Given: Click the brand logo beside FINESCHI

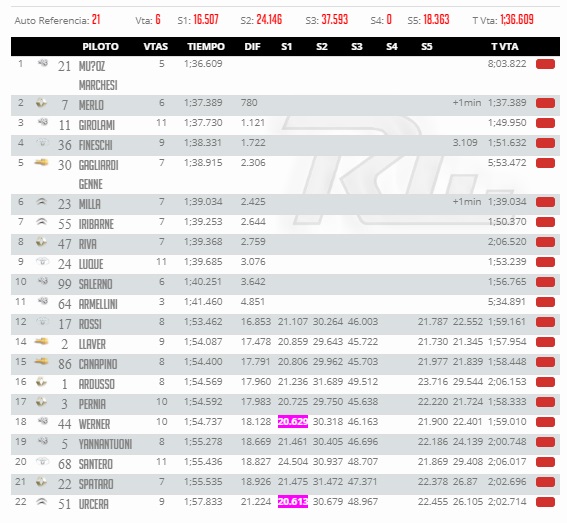Looking at the screenshot, I should pos(42,143).
